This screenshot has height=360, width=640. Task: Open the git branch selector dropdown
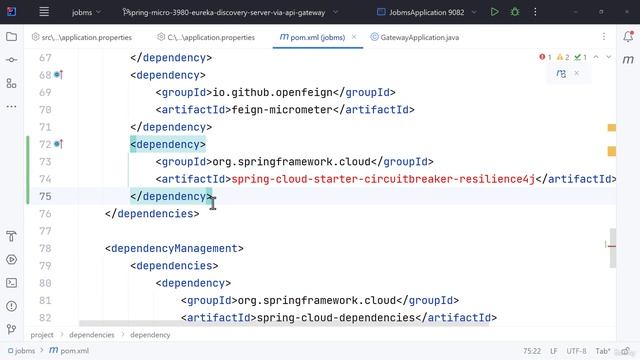pyautogui.click(x=230, y=12)
